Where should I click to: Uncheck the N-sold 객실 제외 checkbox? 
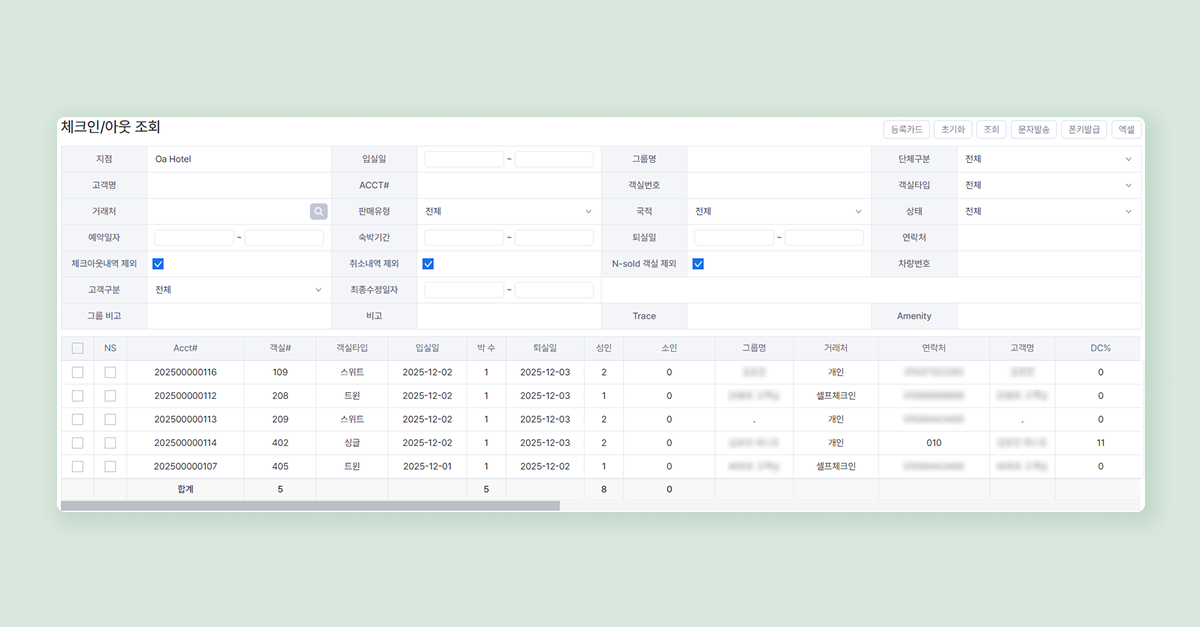(x=698, y=264)
